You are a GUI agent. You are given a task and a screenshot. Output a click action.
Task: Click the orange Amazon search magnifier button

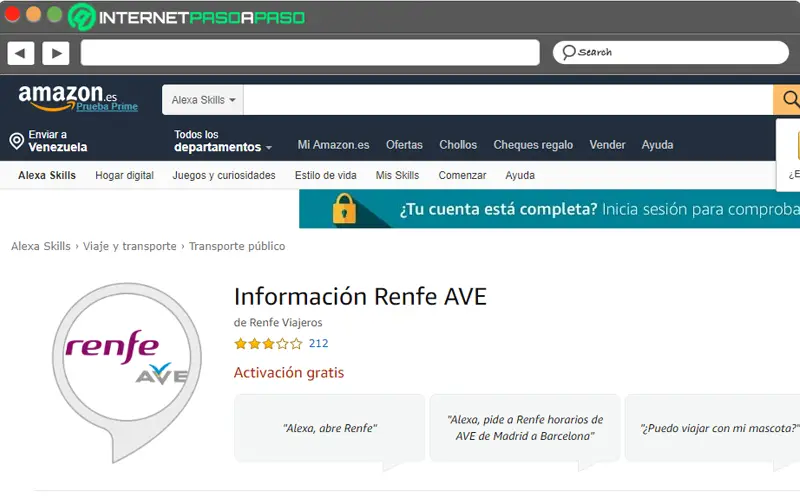click(x=787, y=100)
